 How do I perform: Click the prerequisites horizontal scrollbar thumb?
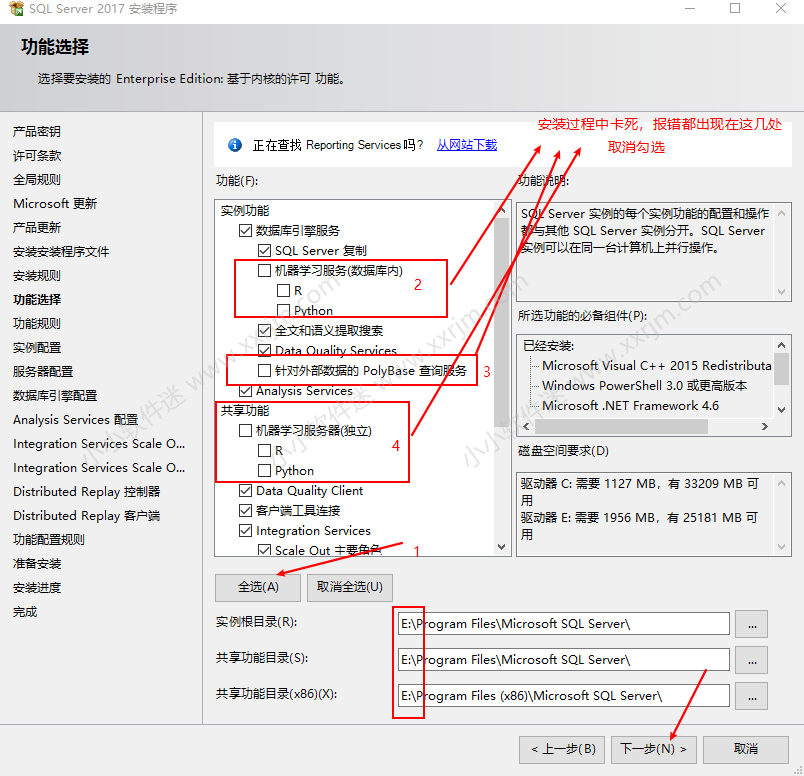621,426
